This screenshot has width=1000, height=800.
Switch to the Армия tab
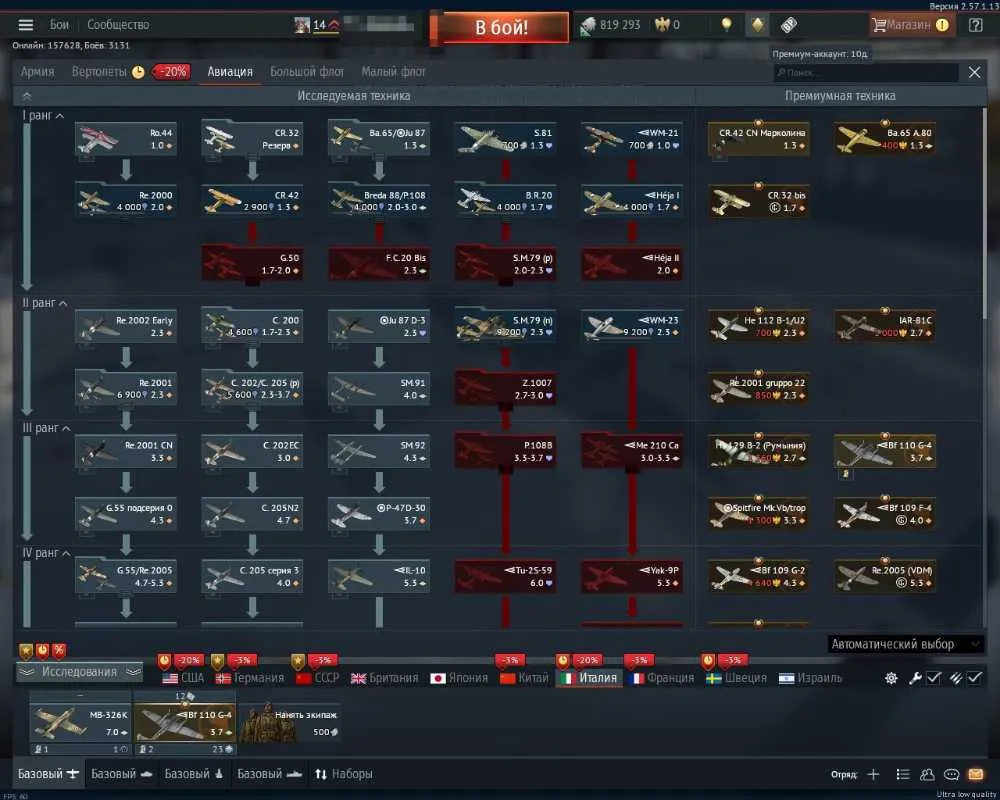coord(37,71)
